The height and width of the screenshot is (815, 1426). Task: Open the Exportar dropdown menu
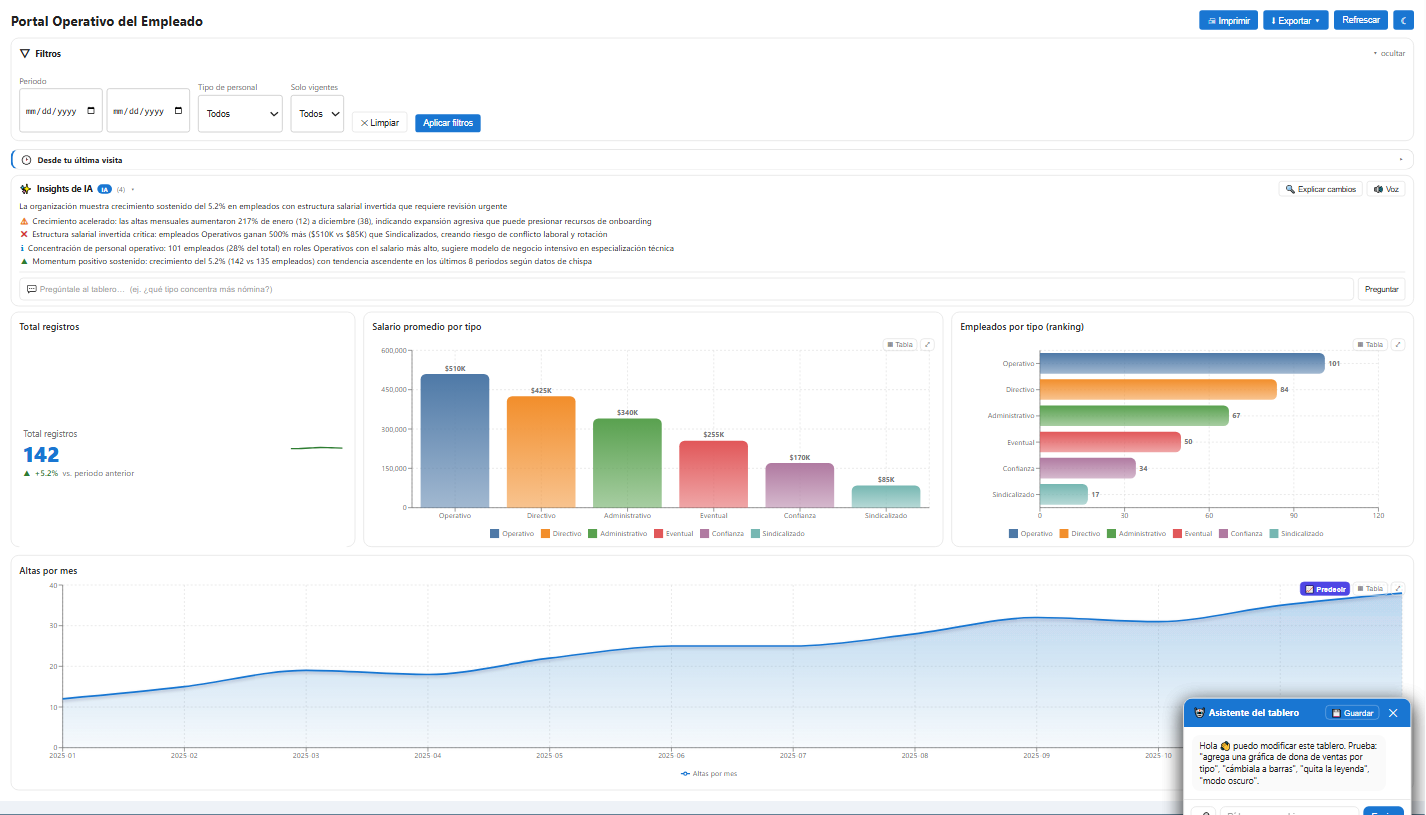click(x=1295, y=20)
